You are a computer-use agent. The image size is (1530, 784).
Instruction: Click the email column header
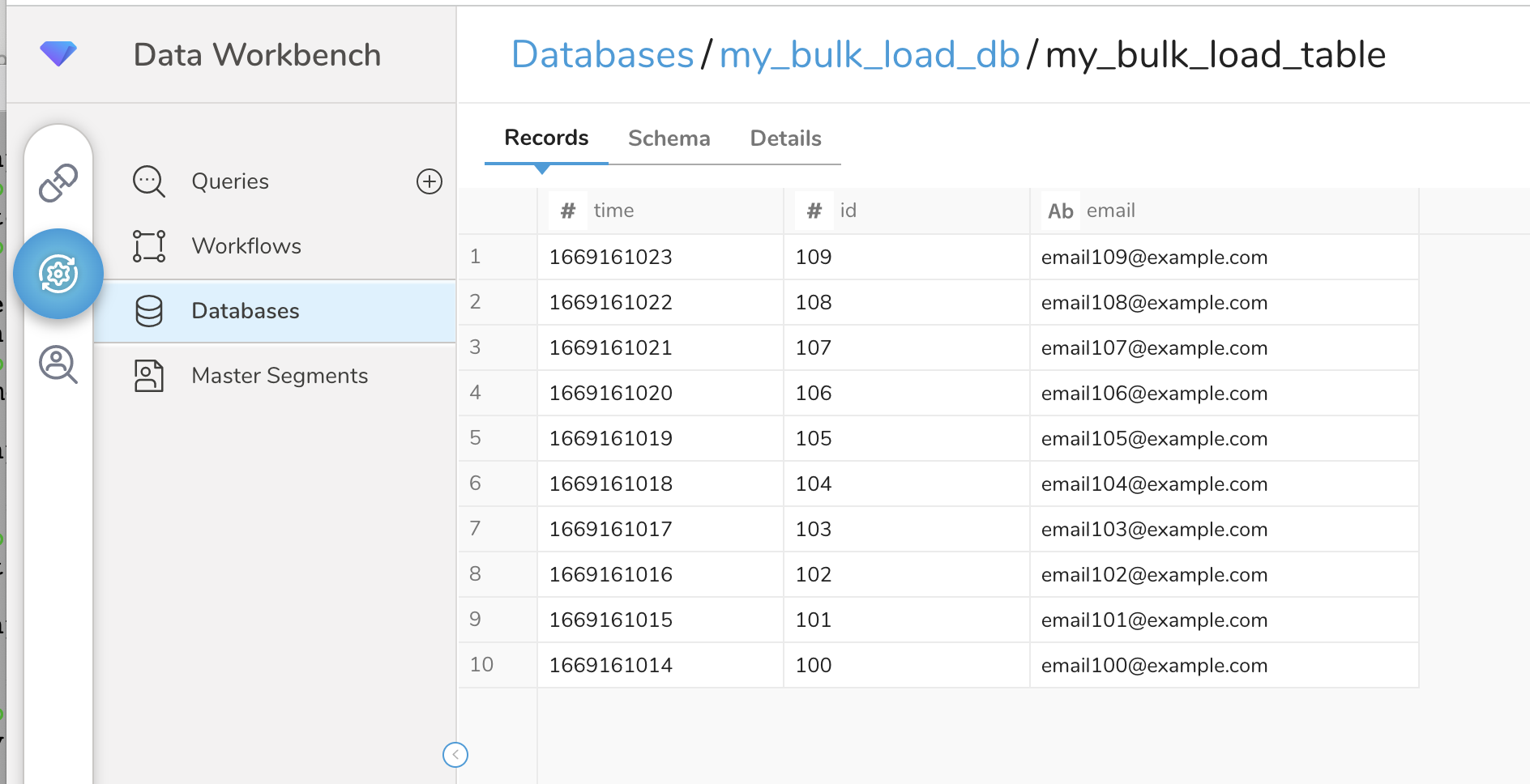pos(1110,211)
